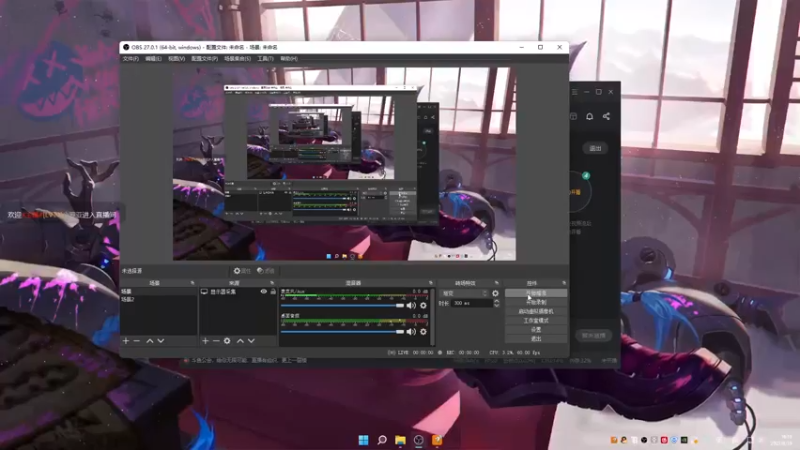Viewport: 800px width, 450px height.
Task: Open the 帮助(H) menu
Action: pyautogui.click(x=289, y=59)
